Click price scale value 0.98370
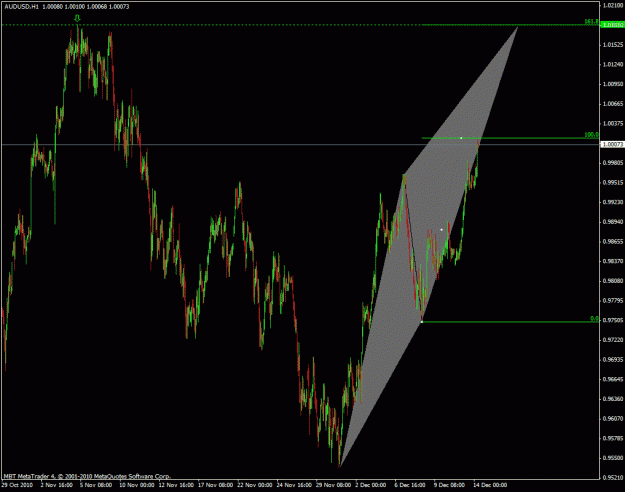Screen dimensions: 625x492 coord(613,261)
